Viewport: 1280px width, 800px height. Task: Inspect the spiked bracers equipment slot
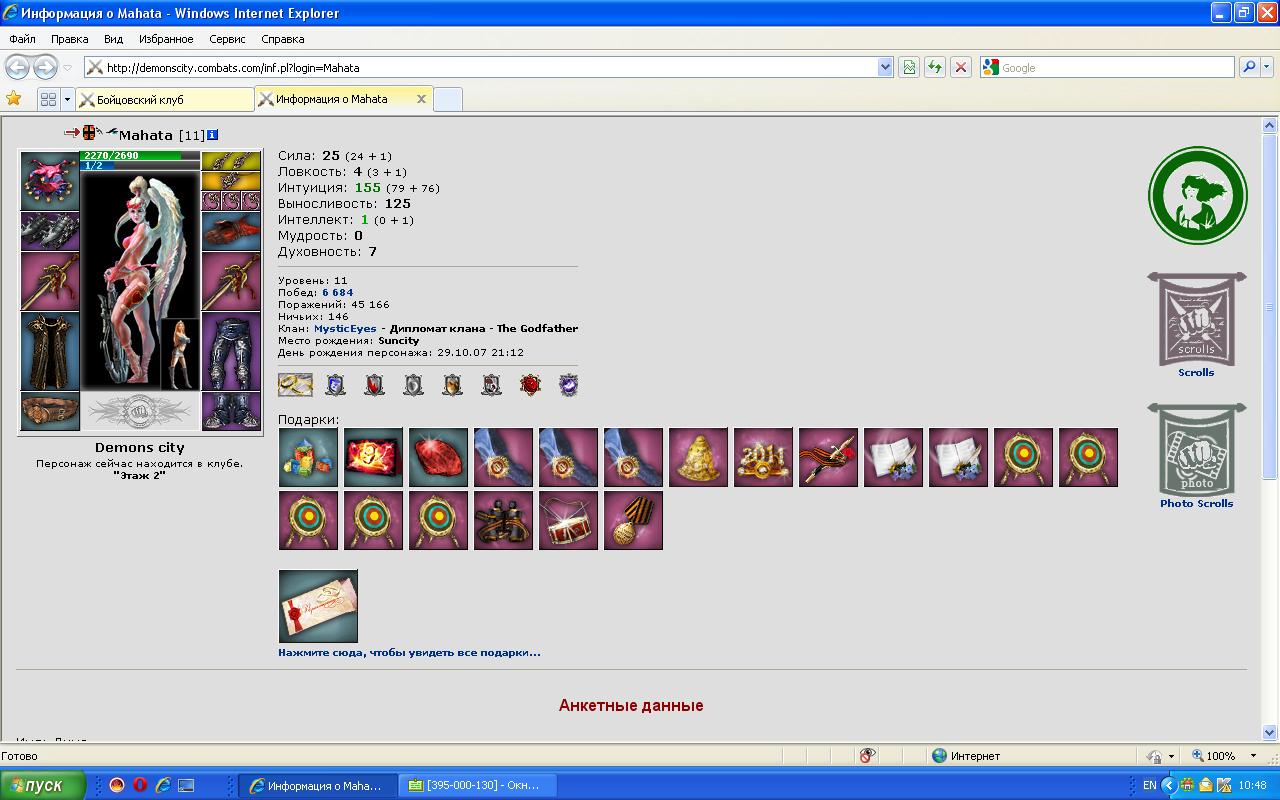(50, 231)
